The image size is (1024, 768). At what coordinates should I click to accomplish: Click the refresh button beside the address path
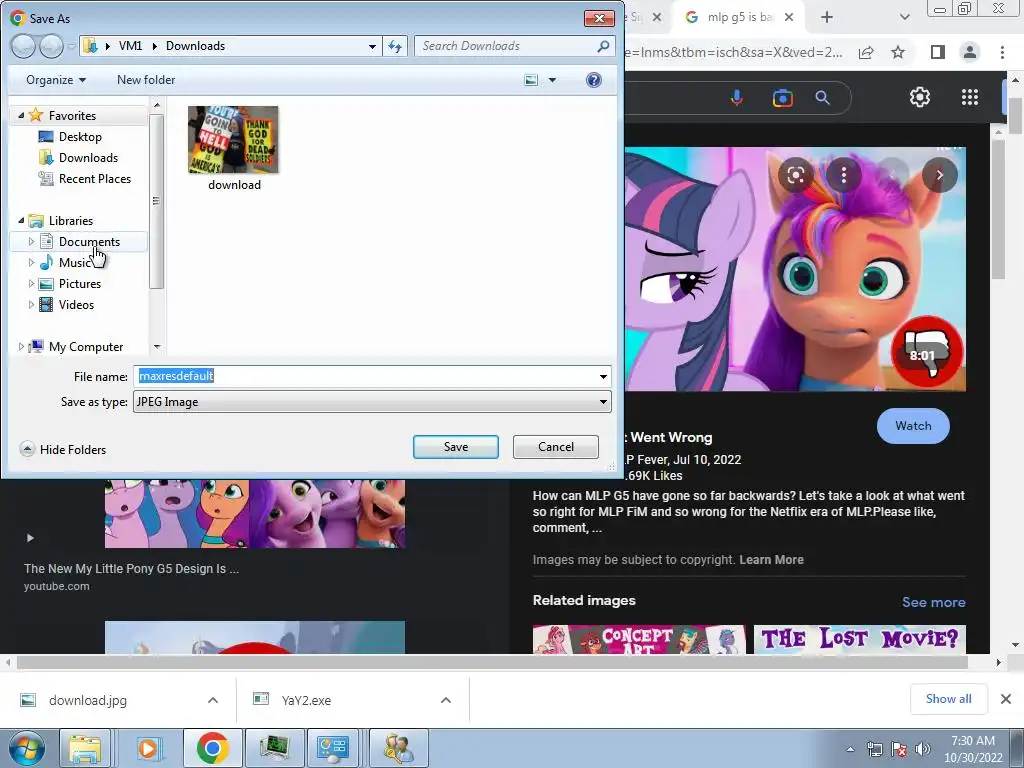point(395,46)
